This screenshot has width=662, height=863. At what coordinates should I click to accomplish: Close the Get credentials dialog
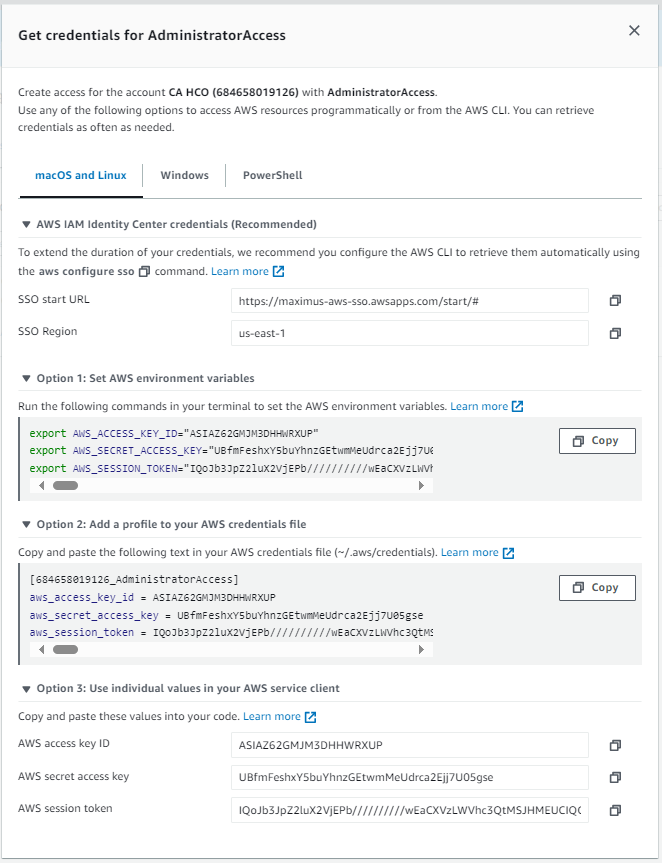tap(634, 31)
